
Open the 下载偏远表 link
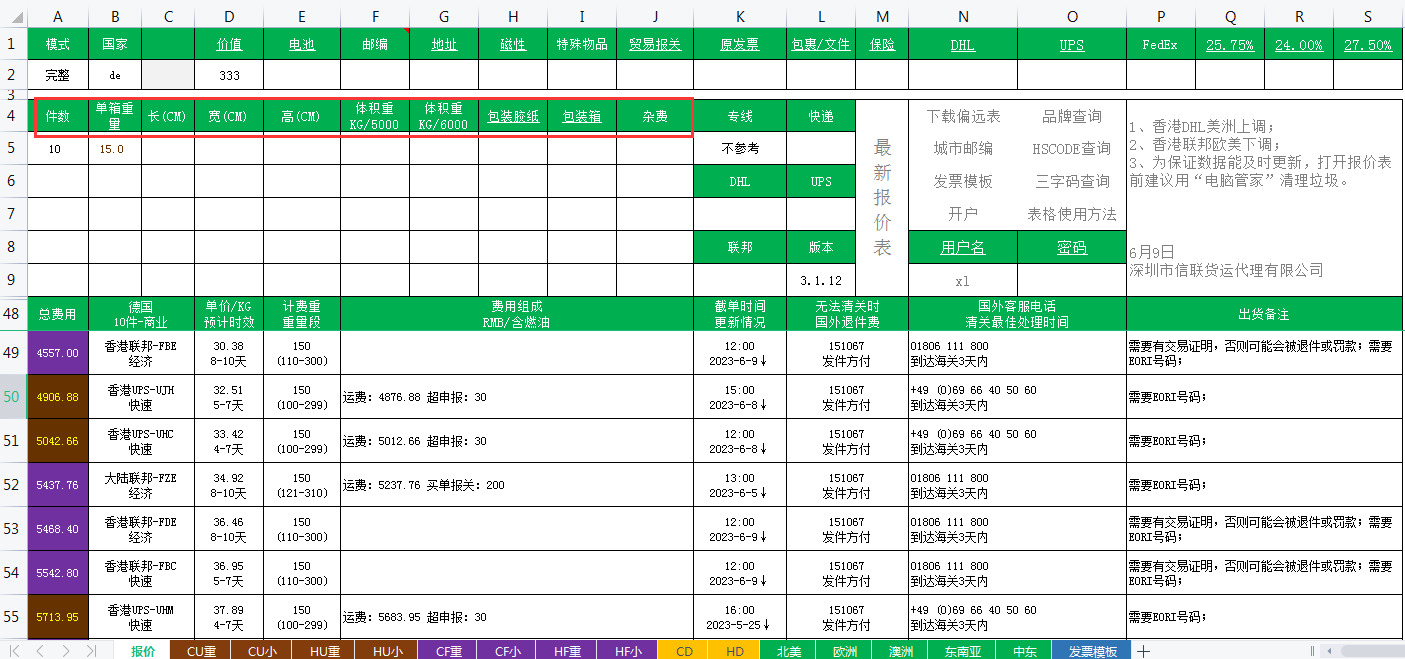pos(963,116)
